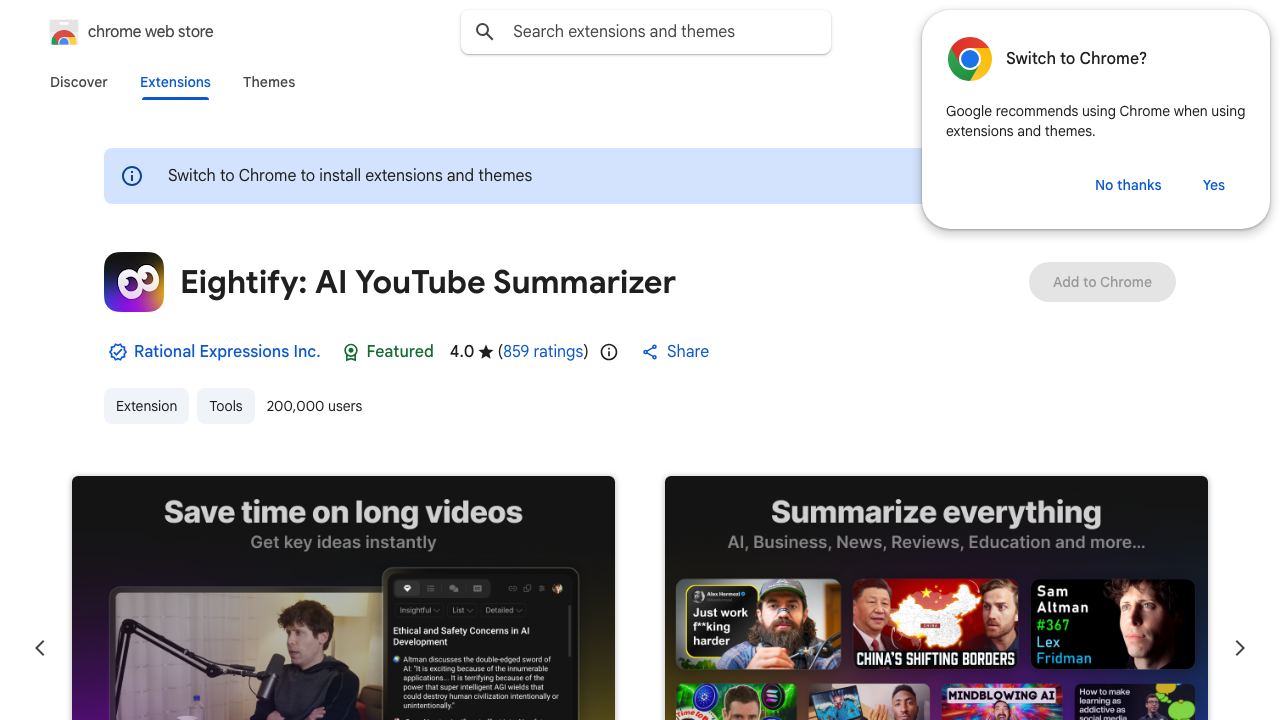The height and width of the screenshot is (720, 1280).
Task: Click the 'Switch to Chrome?' heading
Action: 1076,59
